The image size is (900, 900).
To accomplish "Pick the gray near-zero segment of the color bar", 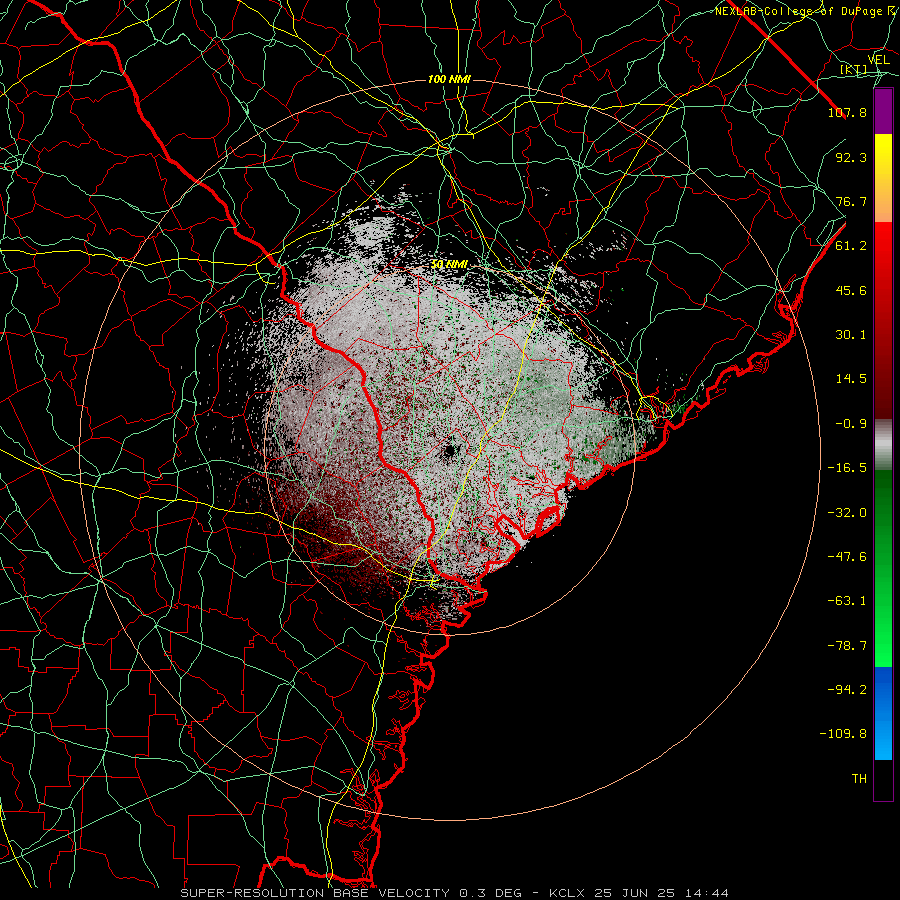I will [883, 444].
